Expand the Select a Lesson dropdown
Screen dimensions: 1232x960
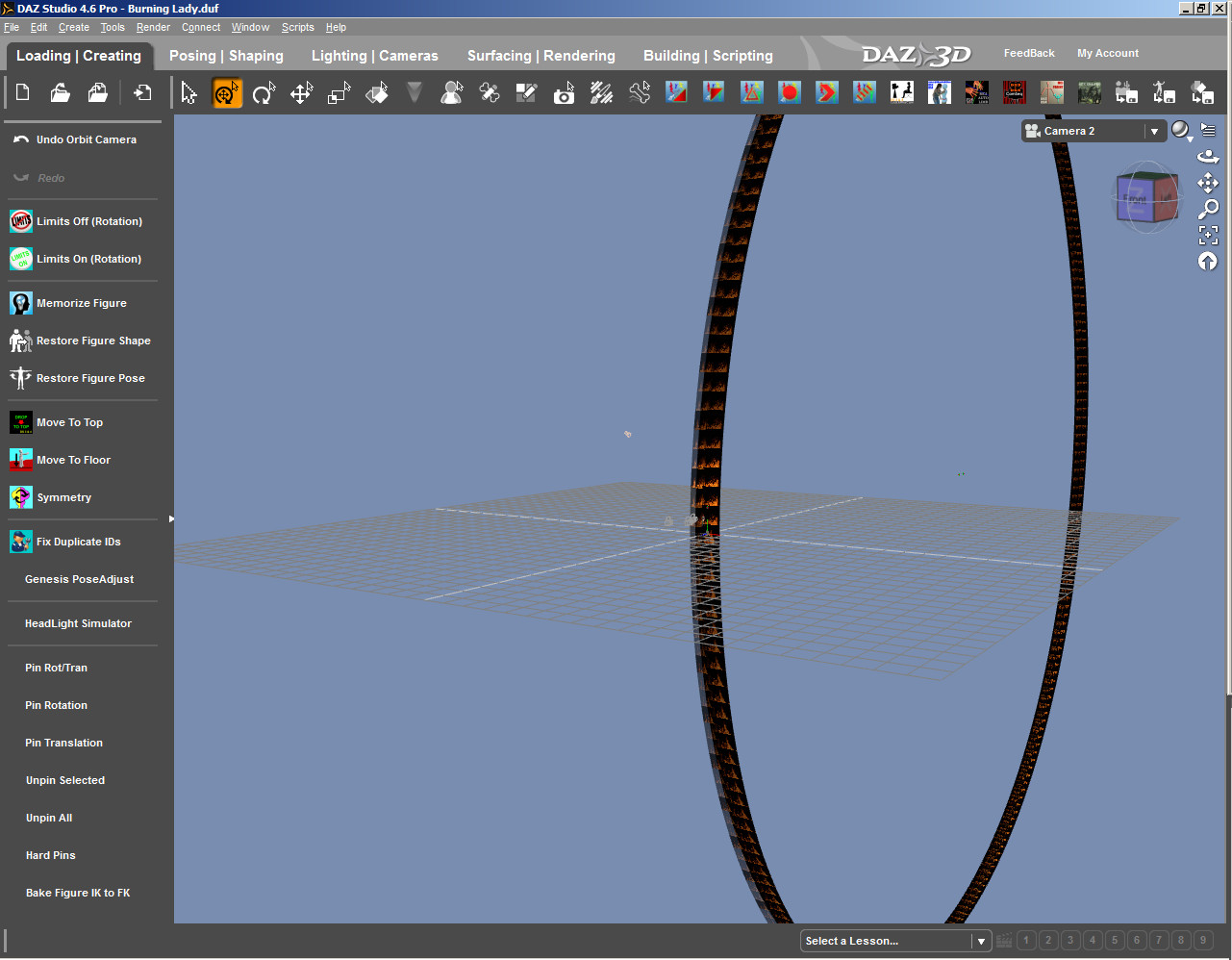coord(981,941)
